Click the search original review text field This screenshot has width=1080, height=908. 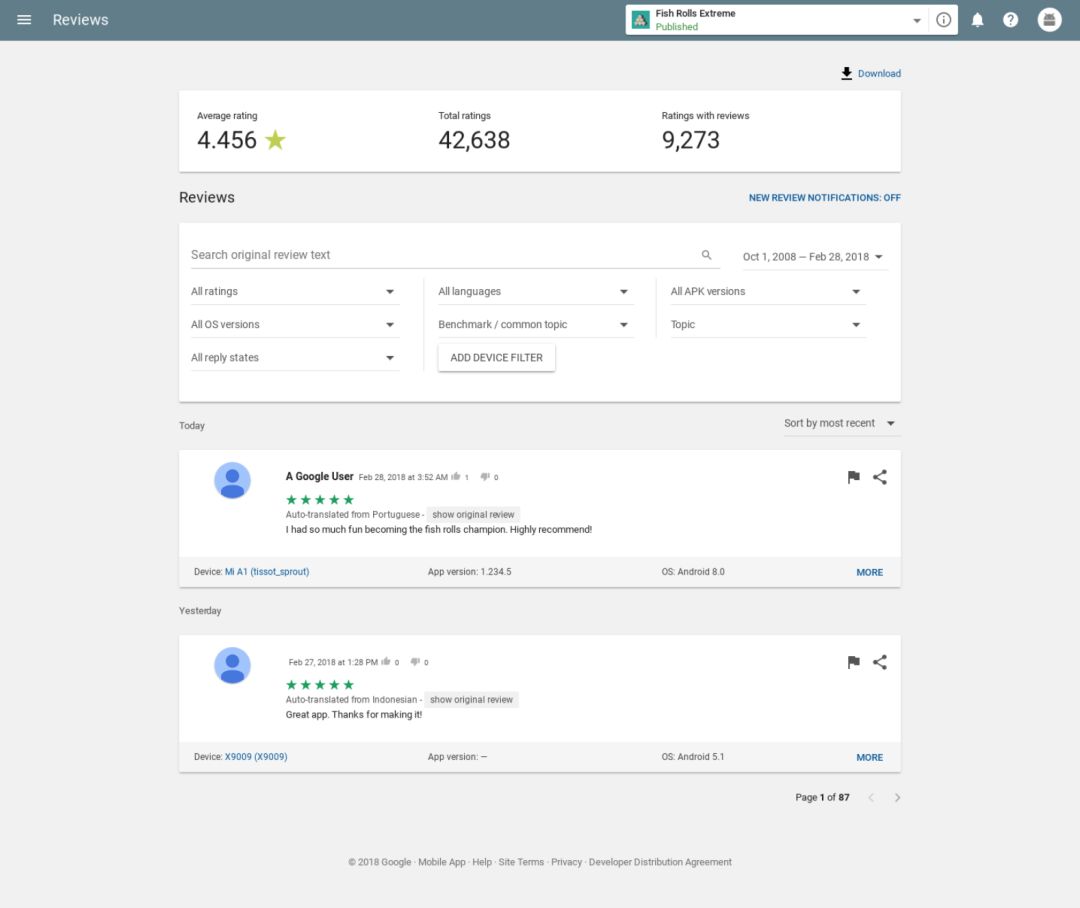tap(440, 255)
